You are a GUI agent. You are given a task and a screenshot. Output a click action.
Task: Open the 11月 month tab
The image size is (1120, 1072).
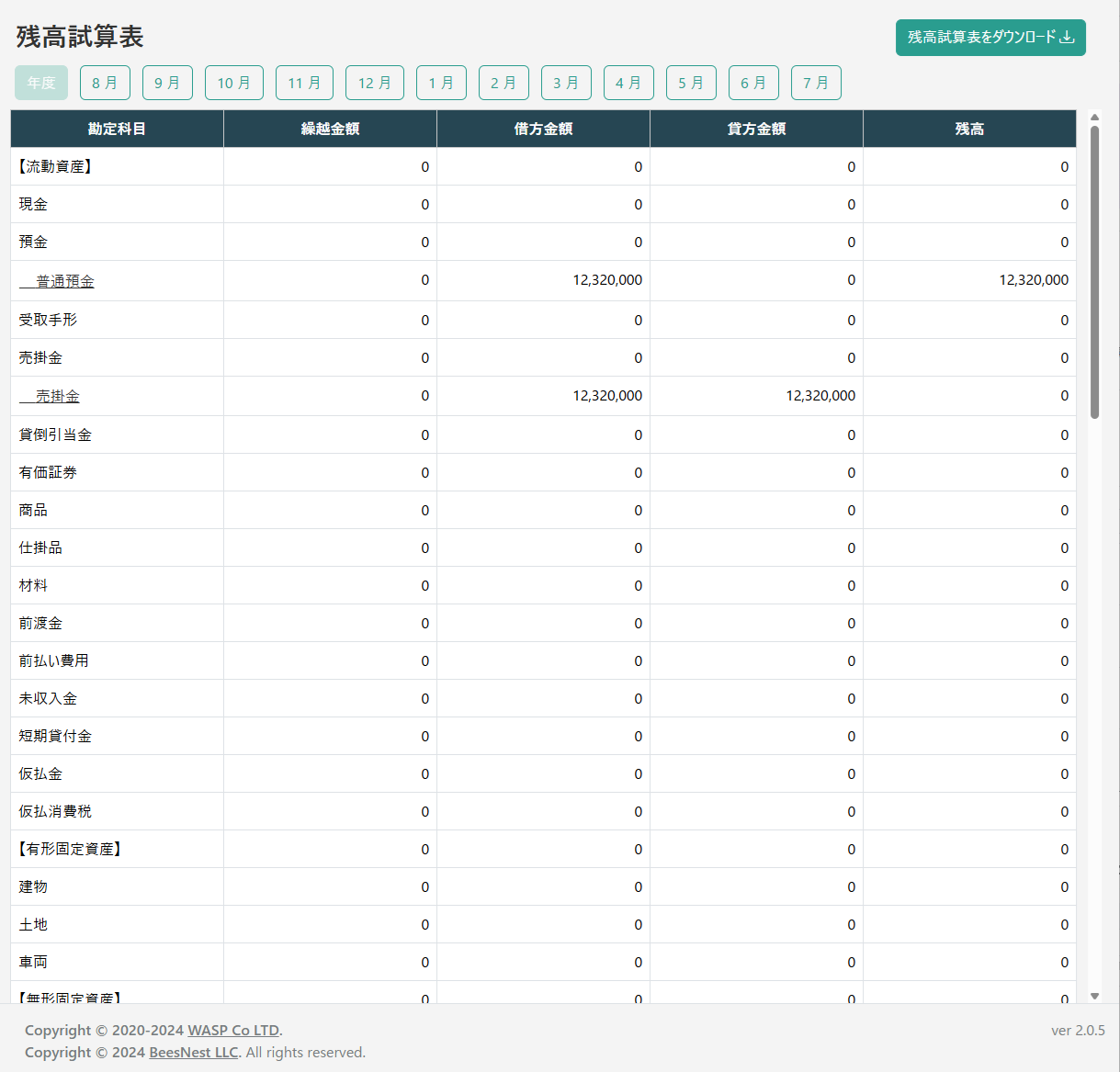coord(304,83)
